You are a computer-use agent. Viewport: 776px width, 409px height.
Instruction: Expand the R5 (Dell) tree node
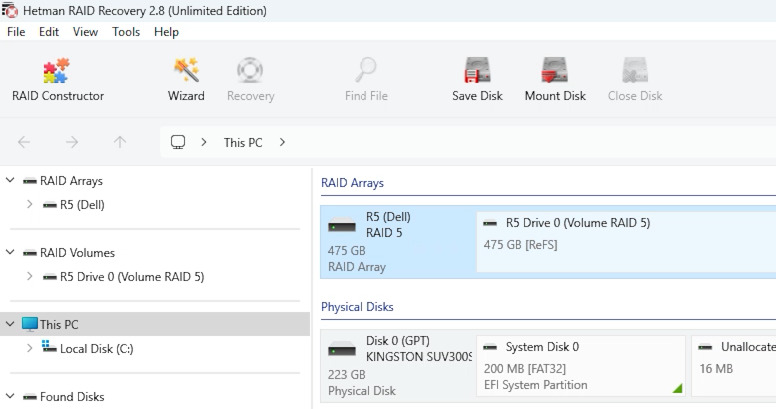(x=30, y=204)
